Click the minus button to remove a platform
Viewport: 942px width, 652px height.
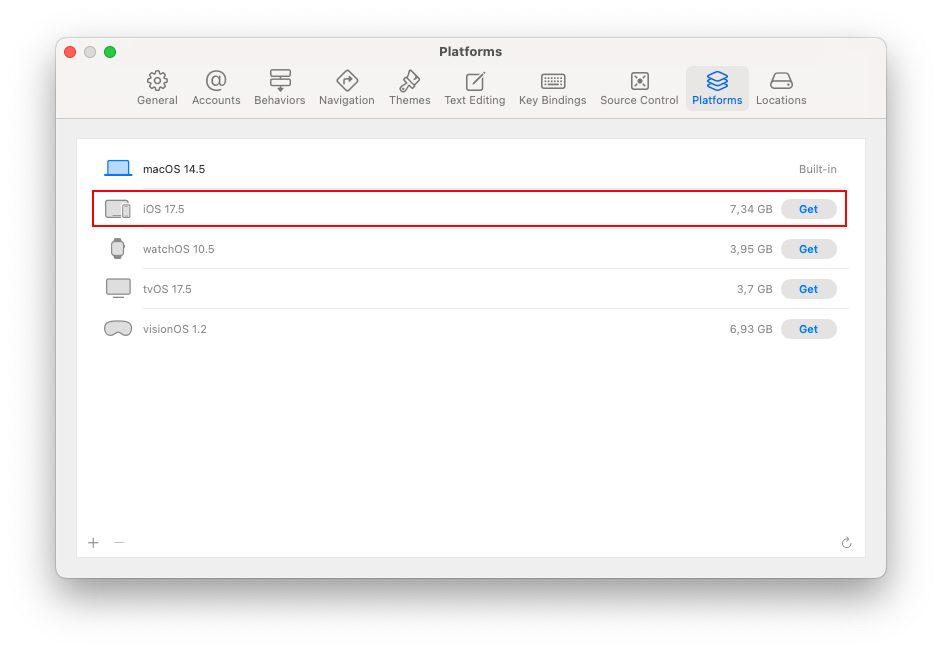tap(119, 542)
